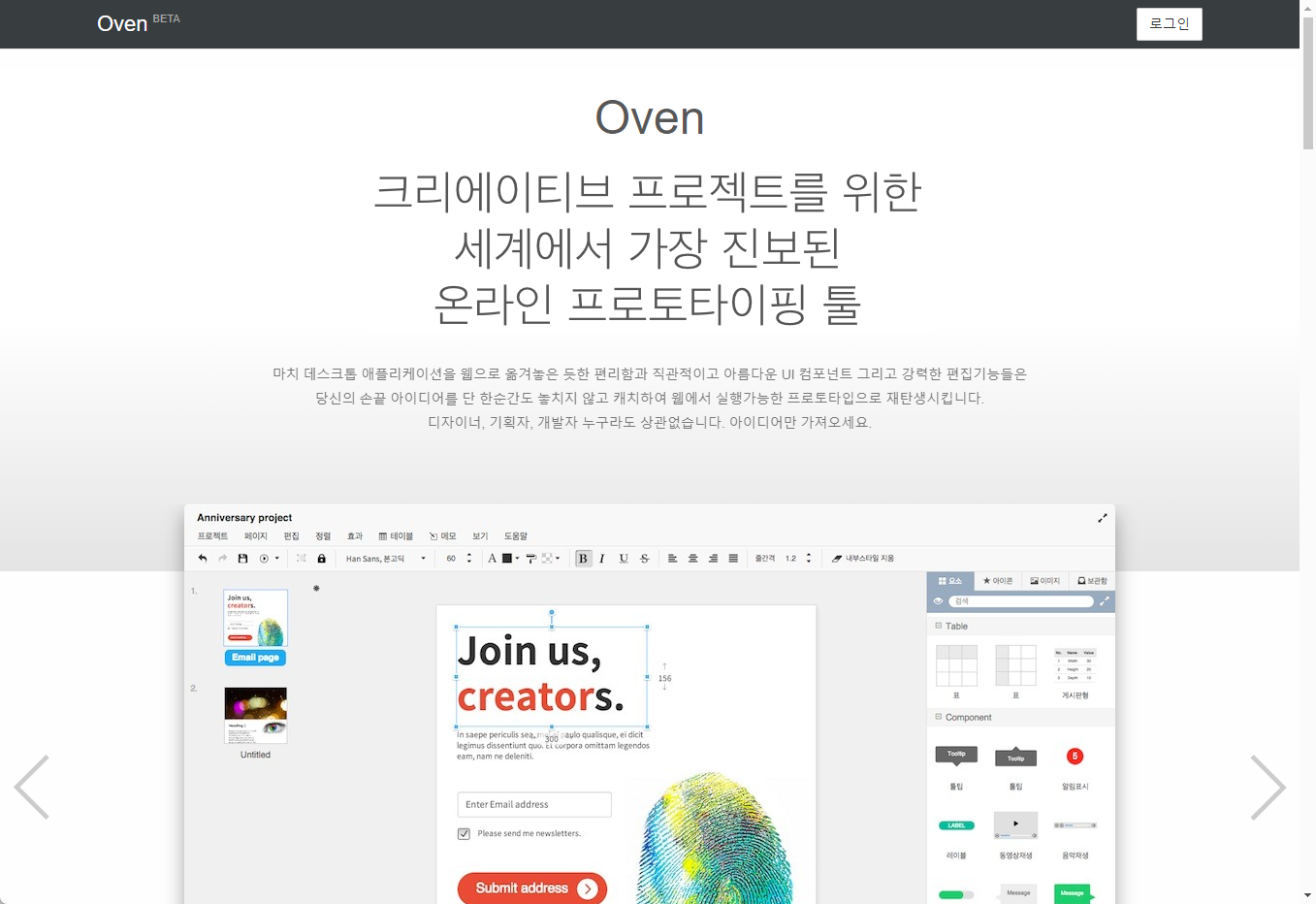1316x904 pixels.
Task: Click the lock icon in editor toolbar
Action: (322, 559)
